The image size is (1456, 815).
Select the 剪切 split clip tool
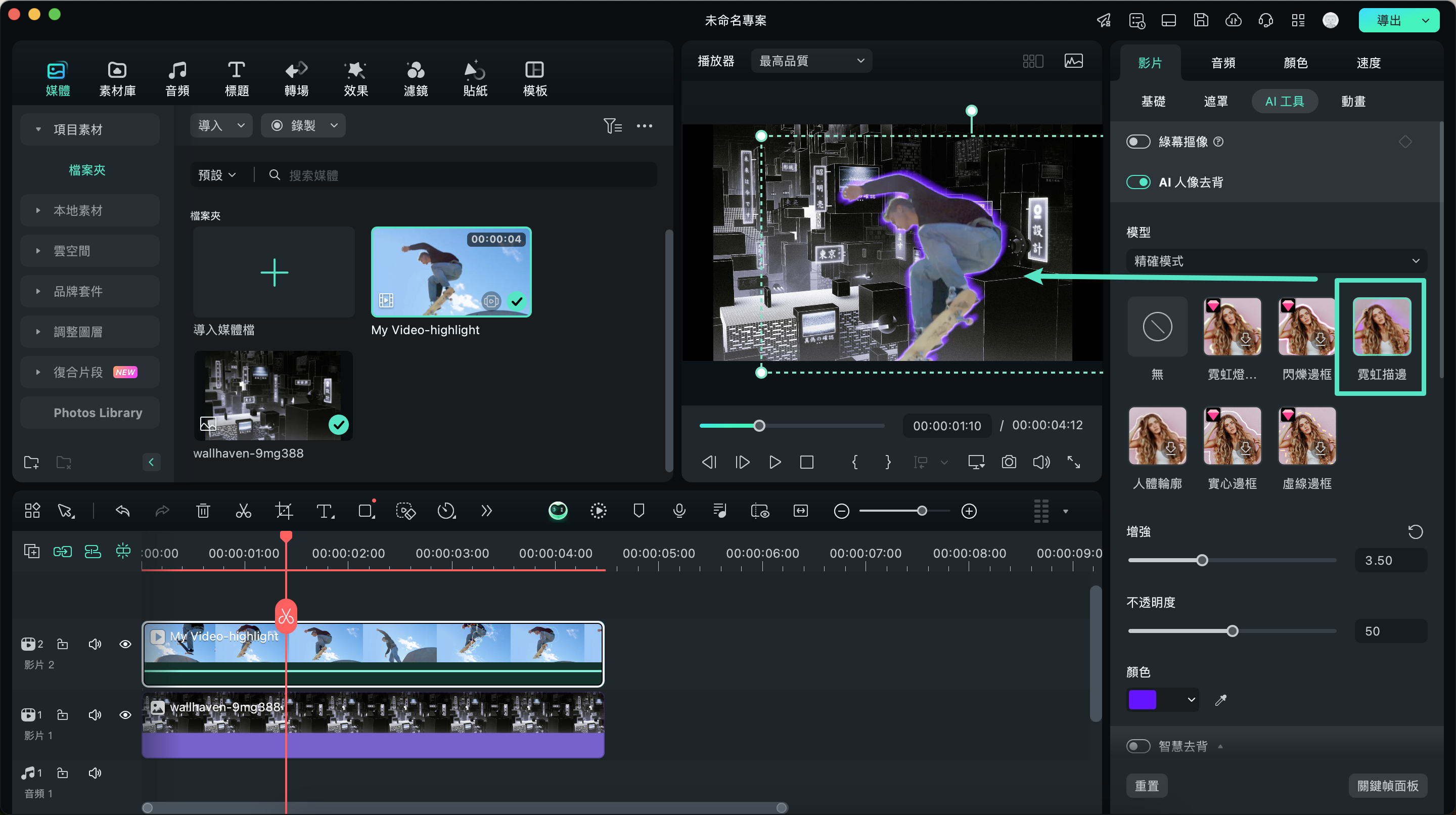pyautogui.click(x=243, y=511)
